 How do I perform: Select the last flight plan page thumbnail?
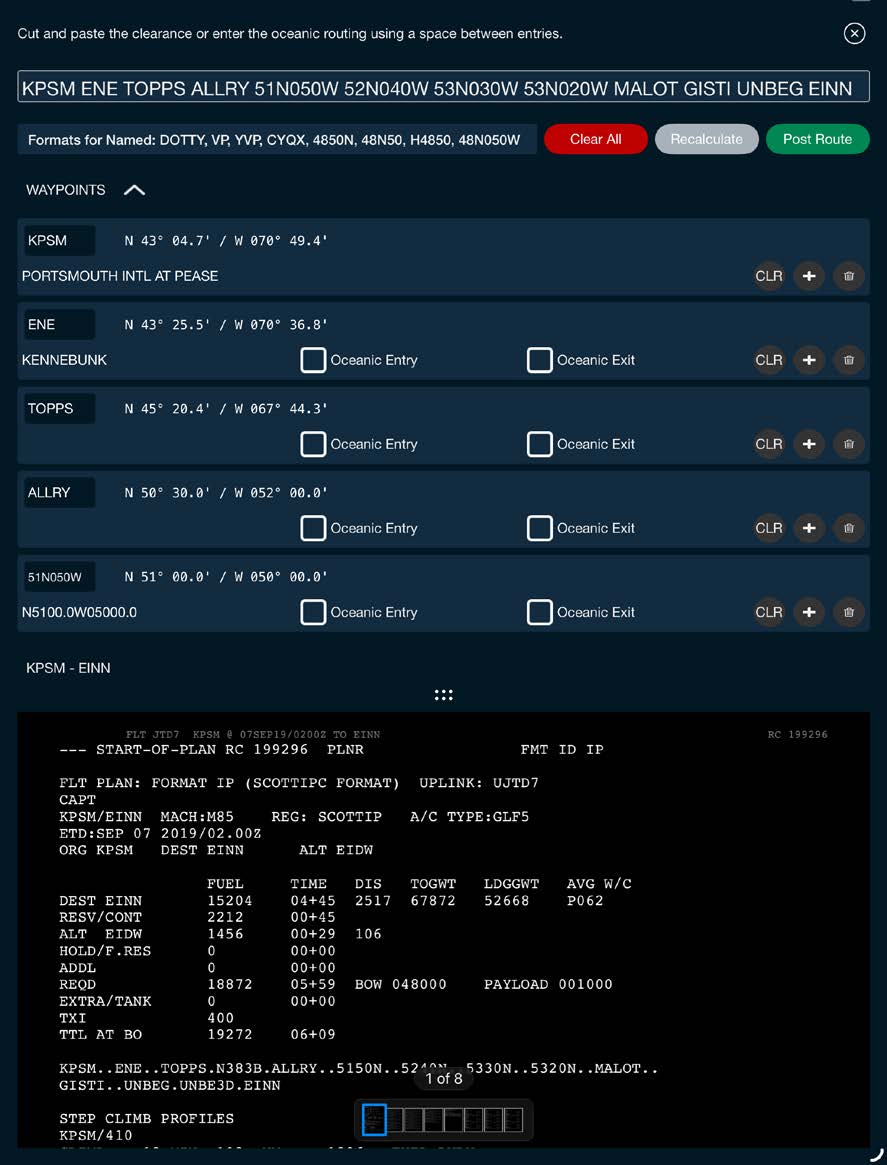coord(513,1120)
